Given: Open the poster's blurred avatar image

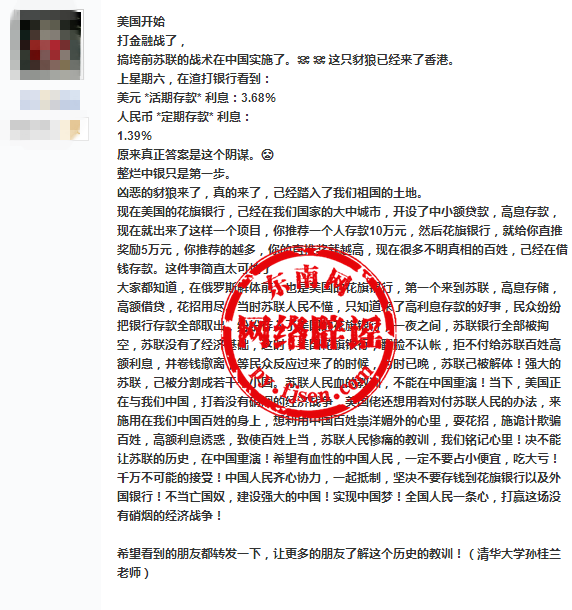Looking at the screenshot, I should point(47,45).
